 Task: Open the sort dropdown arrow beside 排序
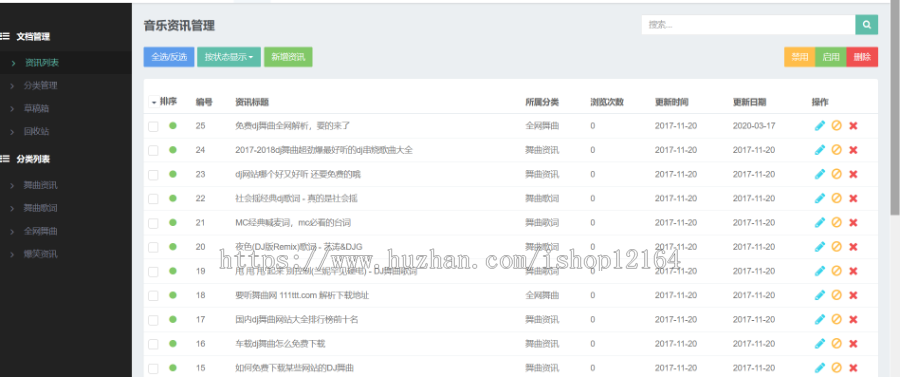pos(153,102)
